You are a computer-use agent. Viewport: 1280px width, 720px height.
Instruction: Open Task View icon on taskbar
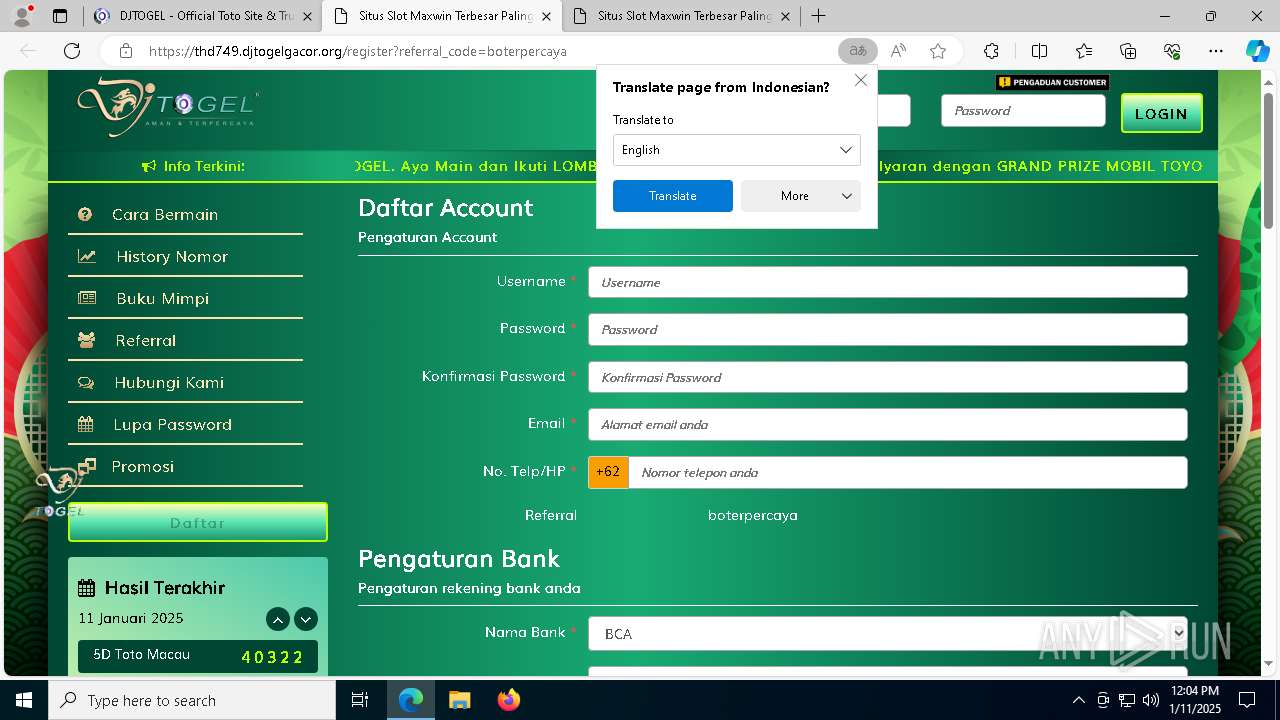coord(360,700)
